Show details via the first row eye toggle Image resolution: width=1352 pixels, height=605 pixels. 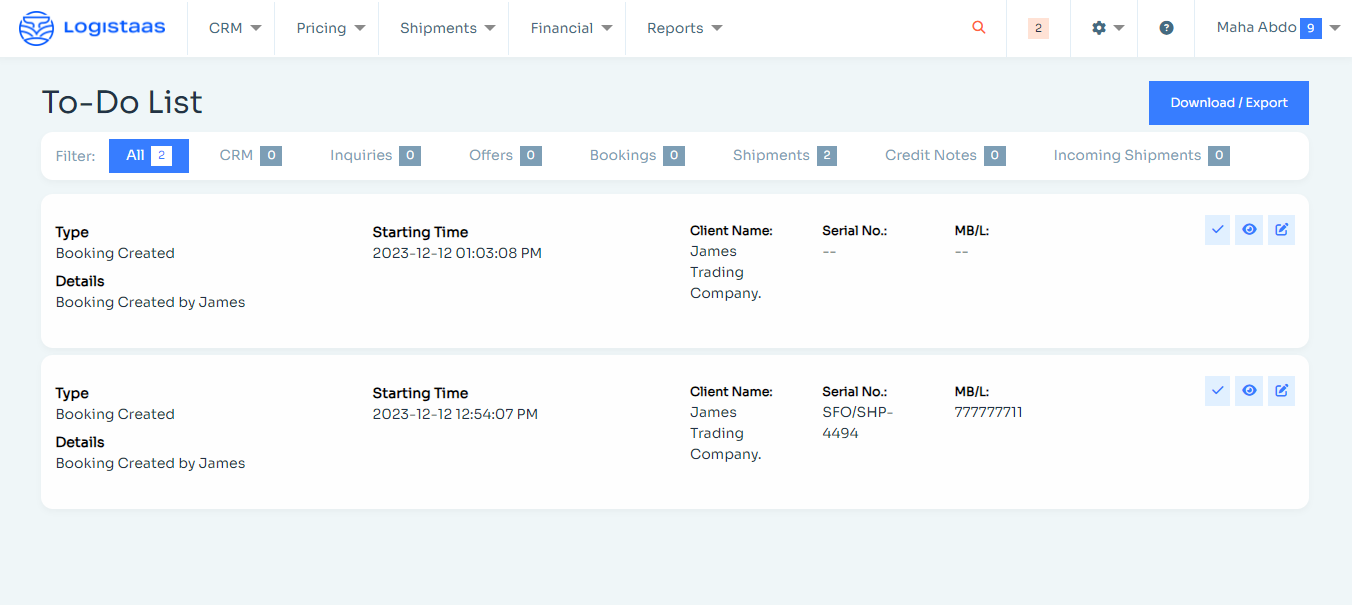click(x=1249, y=229)
